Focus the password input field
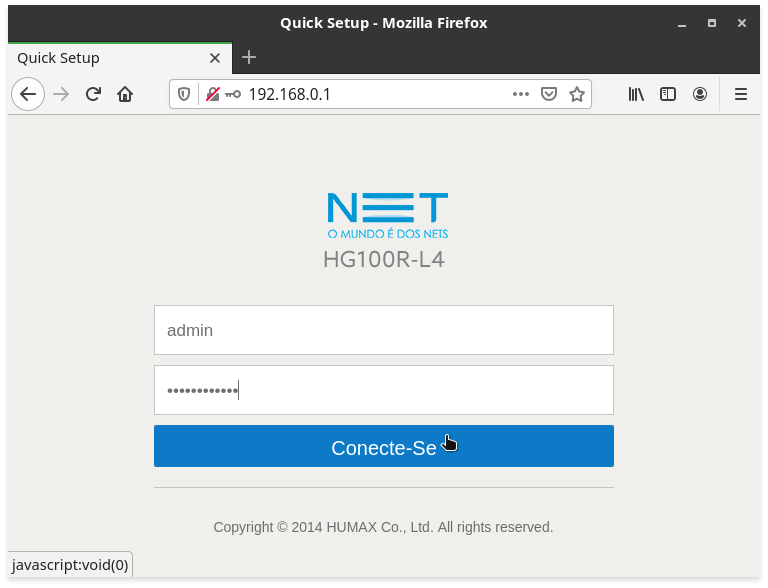This screenshot has height=588, width=768. [x=384, y=390]
